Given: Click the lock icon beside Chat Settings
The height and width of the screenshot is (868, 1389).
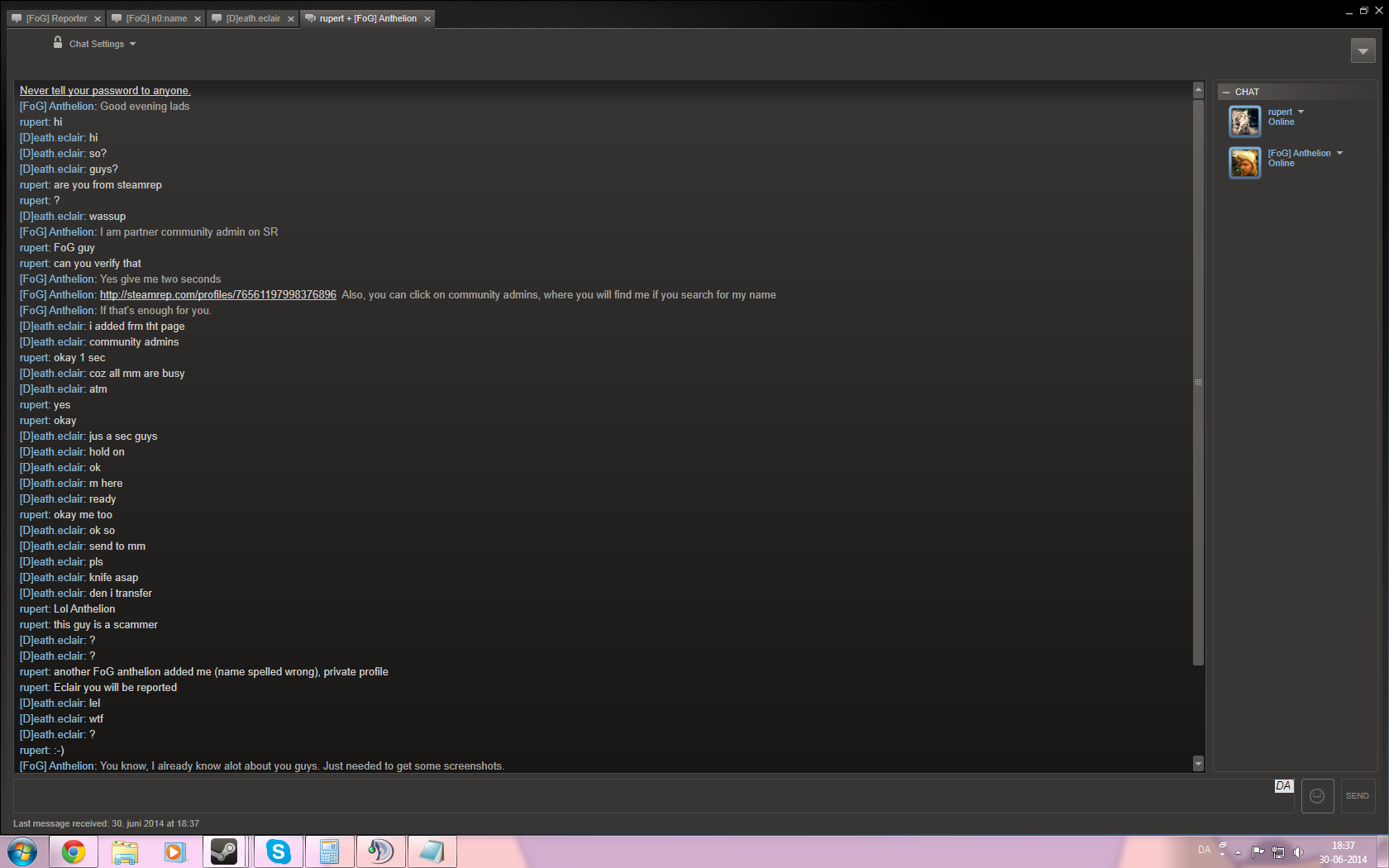Looking at the screenshot, I should pyautogui.click(x=58, y=42).
